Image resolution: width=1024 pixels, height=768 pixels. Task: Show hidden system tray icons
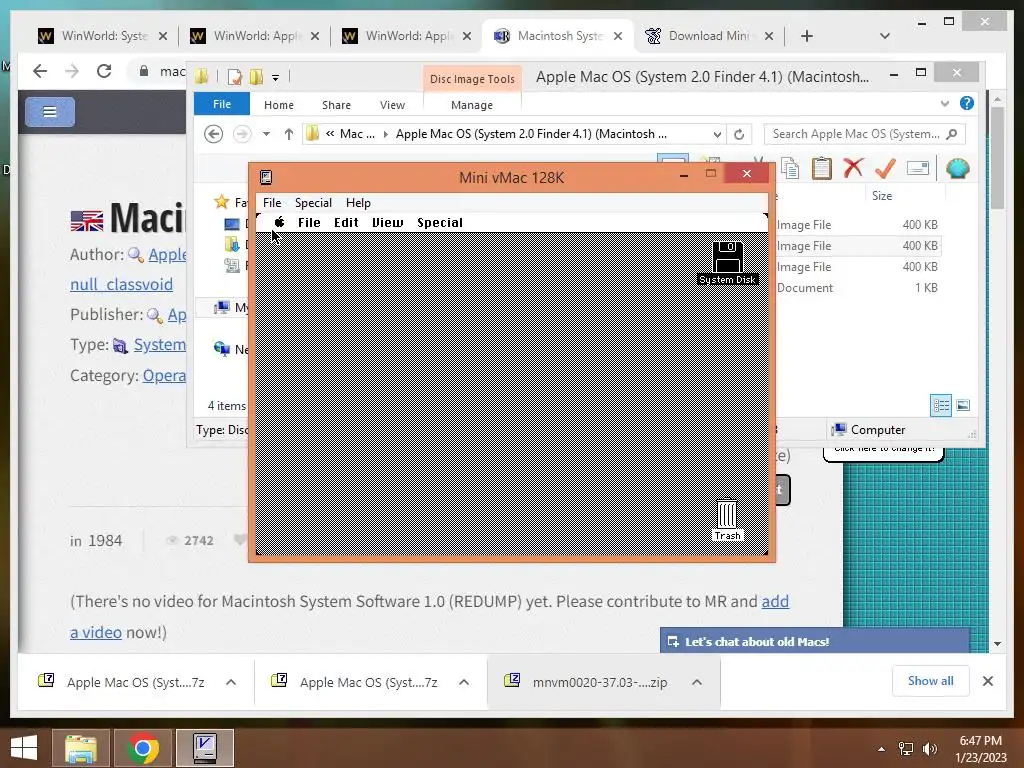881,748
